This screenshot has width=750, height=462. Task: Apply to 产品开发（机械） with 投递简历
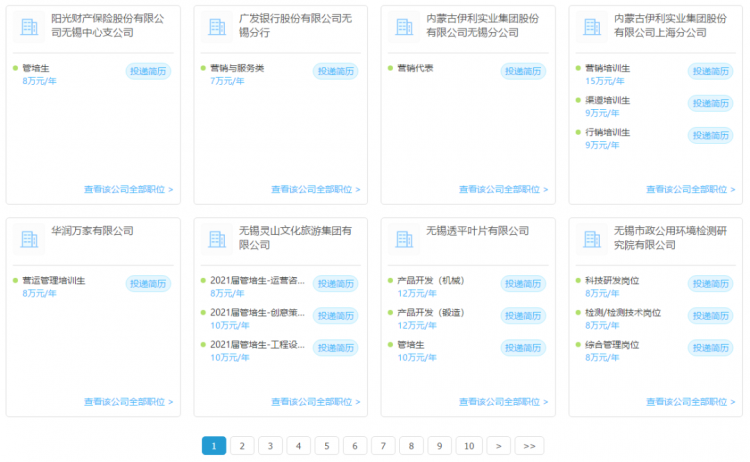tap(523, 284)
